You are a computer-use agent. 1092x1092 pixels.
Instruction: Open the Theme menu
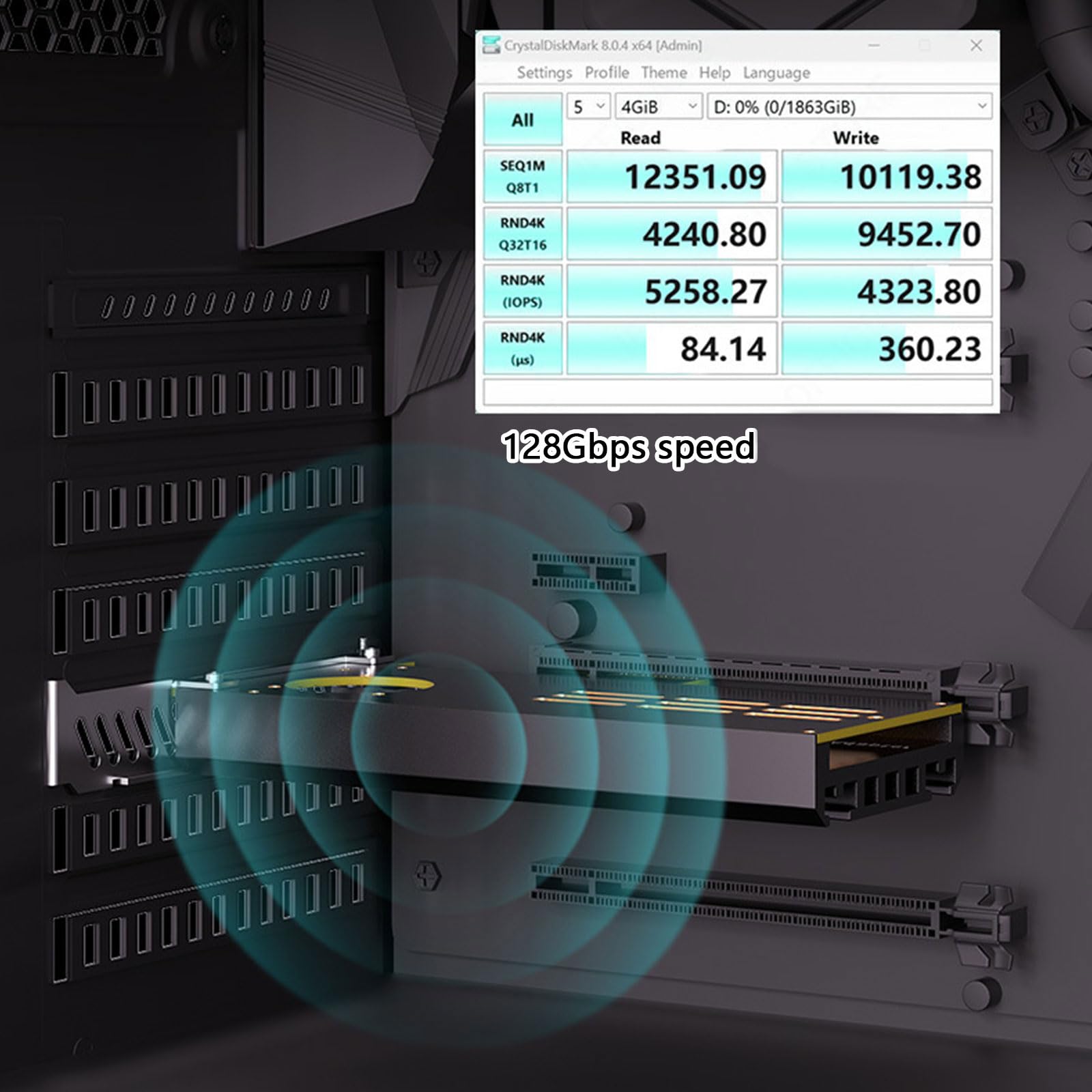click(x=664, y=73)
